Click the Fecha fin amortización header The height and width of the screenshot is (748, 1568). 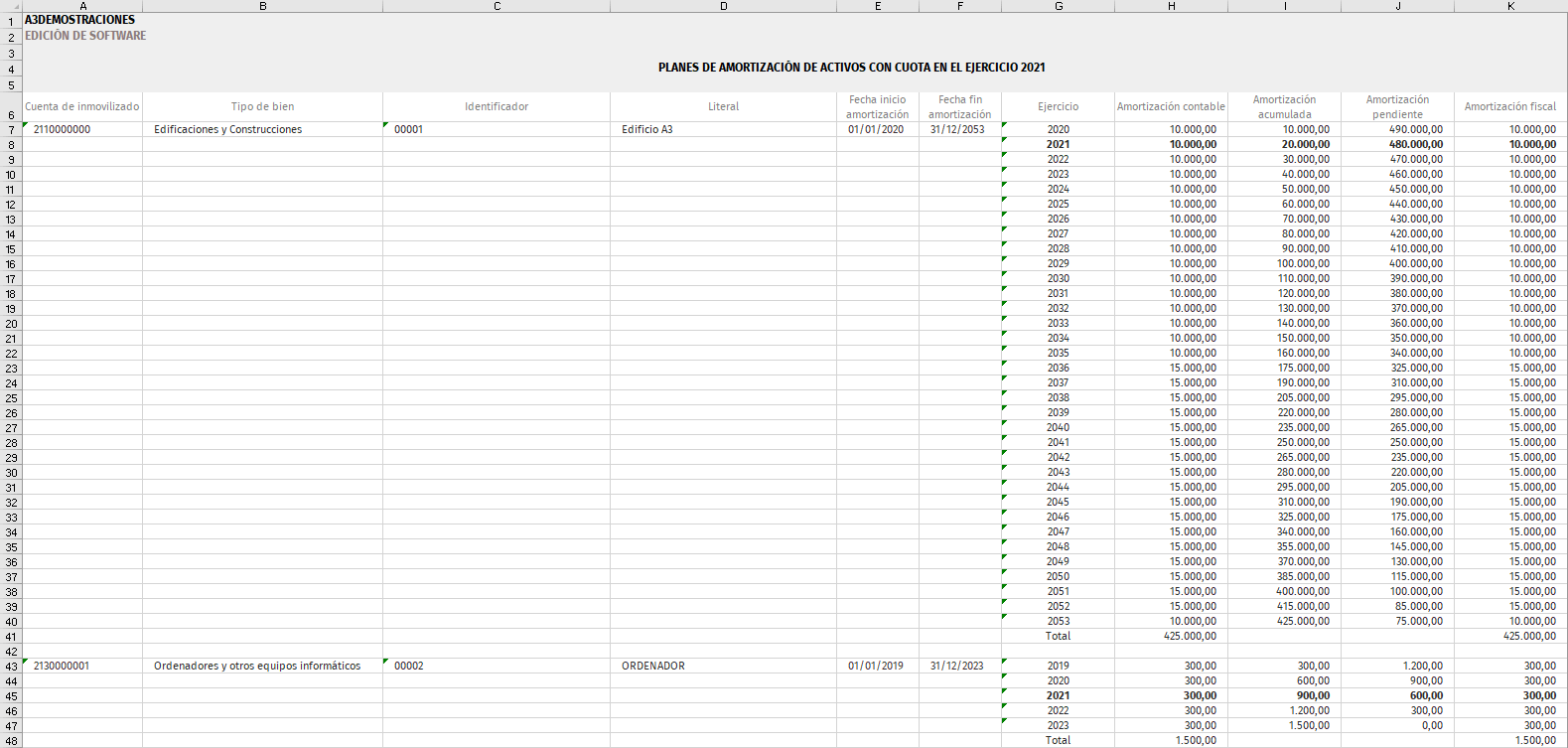click(960, 106)
